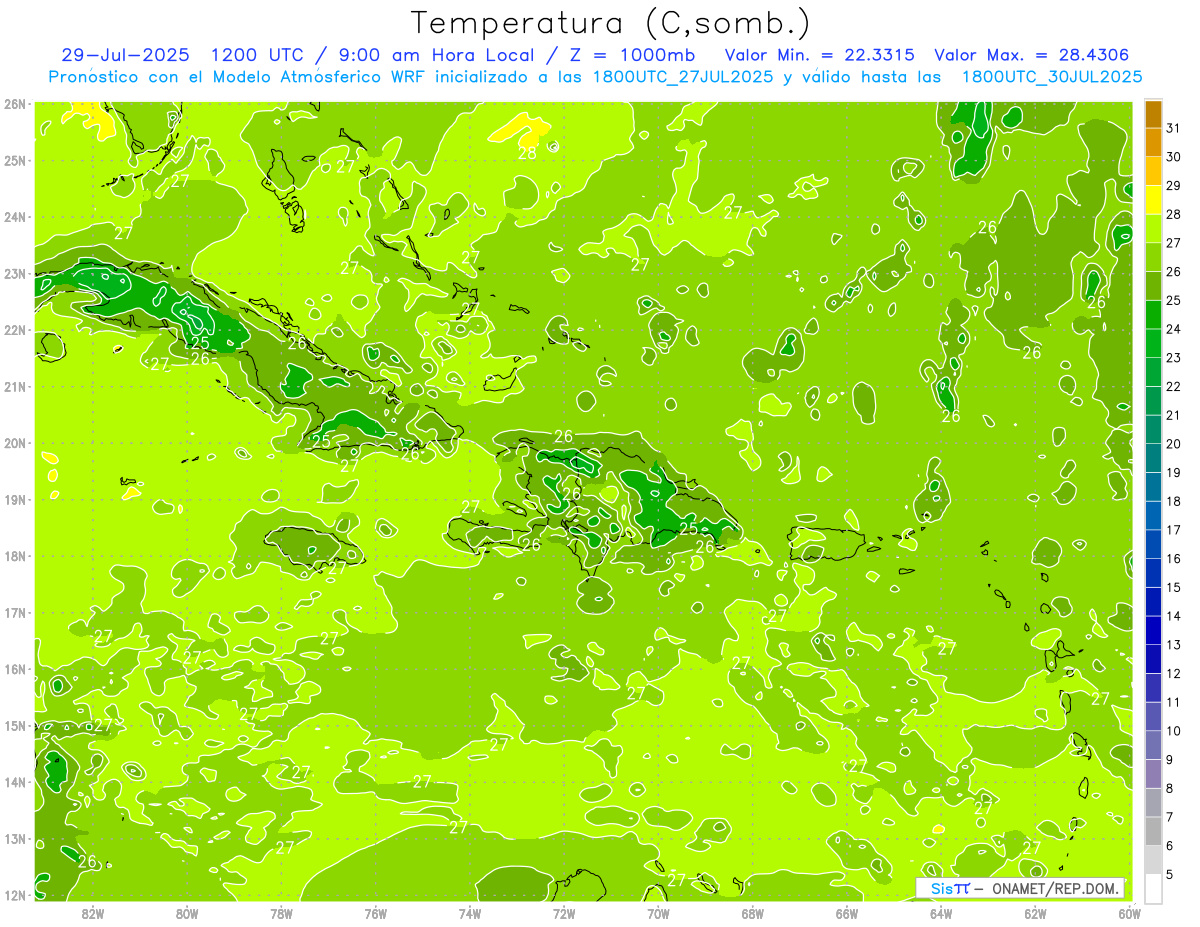The width and height of the screenshot is (1200, 927).
Task: Click the colorbar value label "20"
Action: tap(1173, 444)
